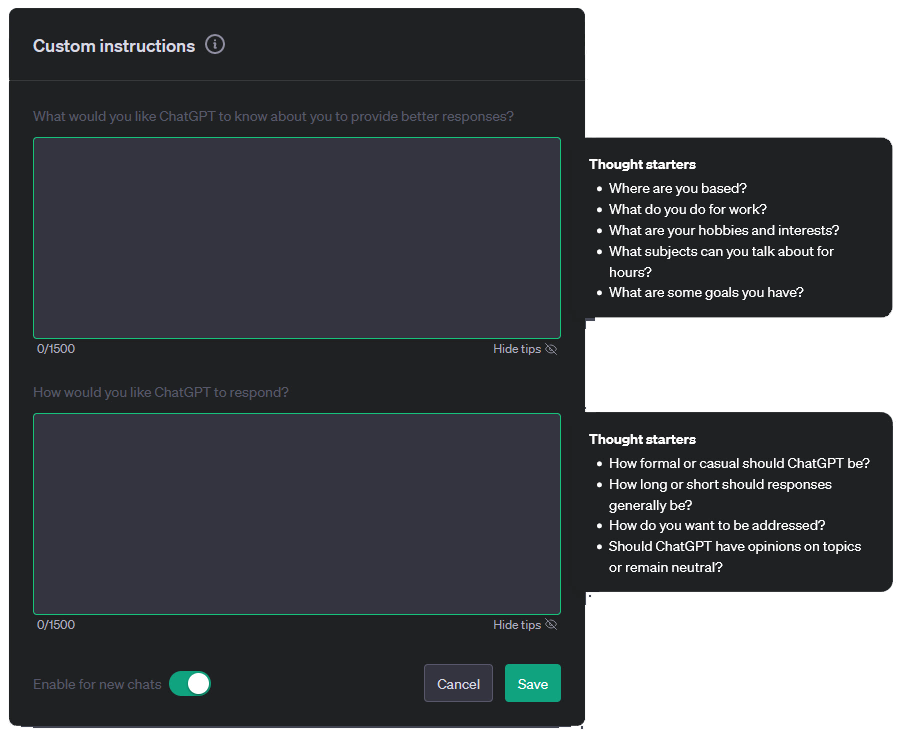Click 'What do you do for work?' tip
Viewport: 903px width, 739px height.
(x=688, y=209)
